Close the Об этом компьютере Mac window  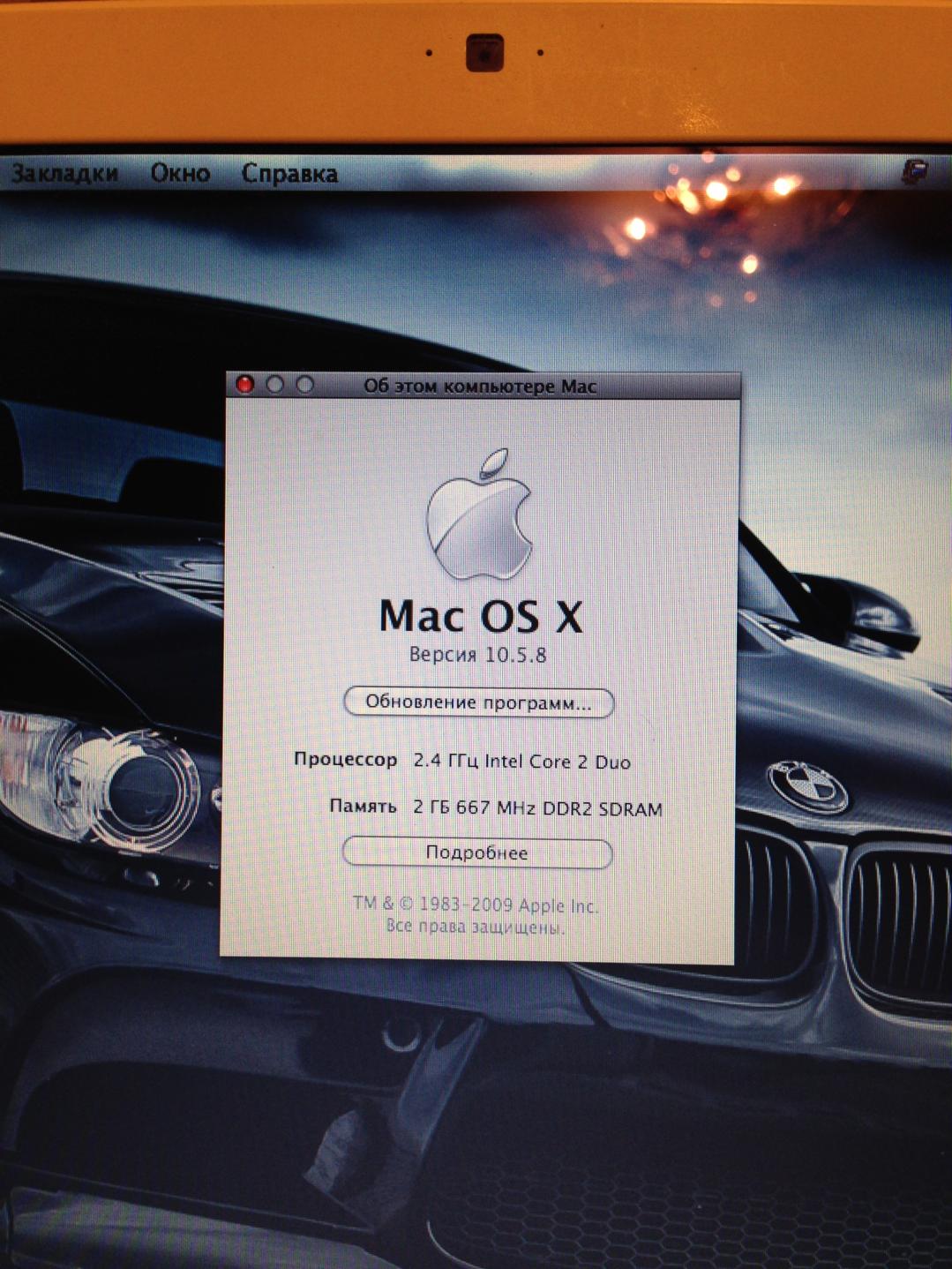point(245,384)
